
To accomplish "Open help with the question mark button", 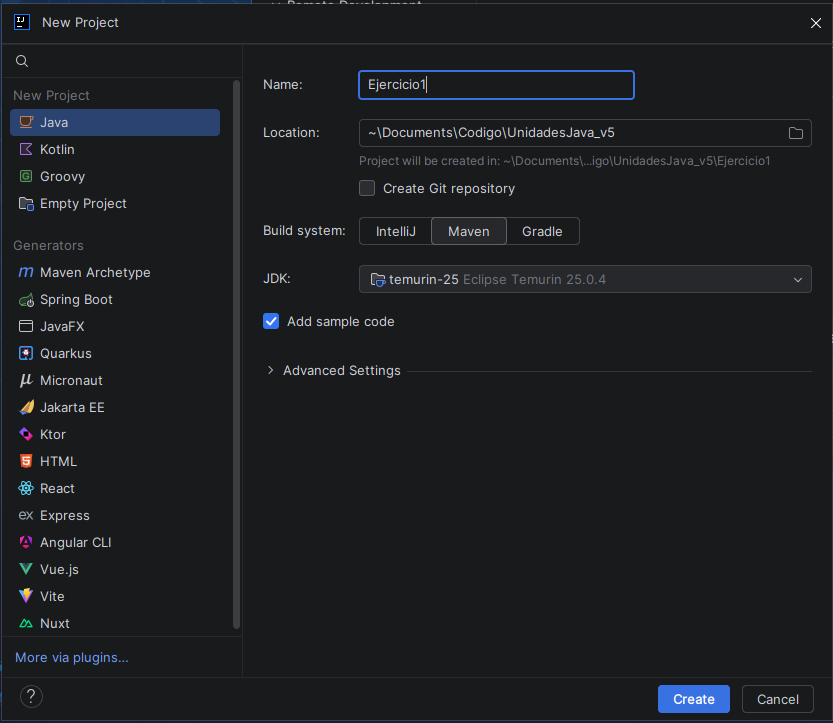I will (x=31, y=696).
